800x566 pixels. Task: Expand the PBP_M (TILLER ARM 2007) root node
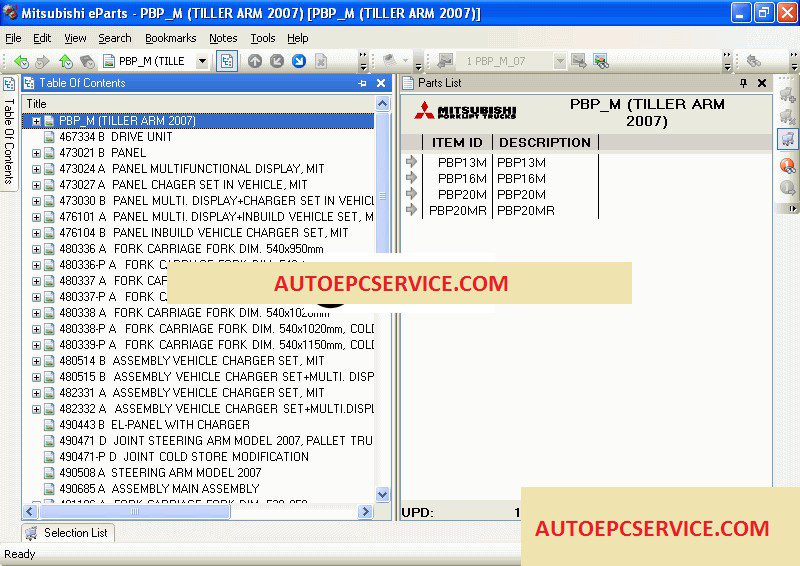[x=36, y=121]
